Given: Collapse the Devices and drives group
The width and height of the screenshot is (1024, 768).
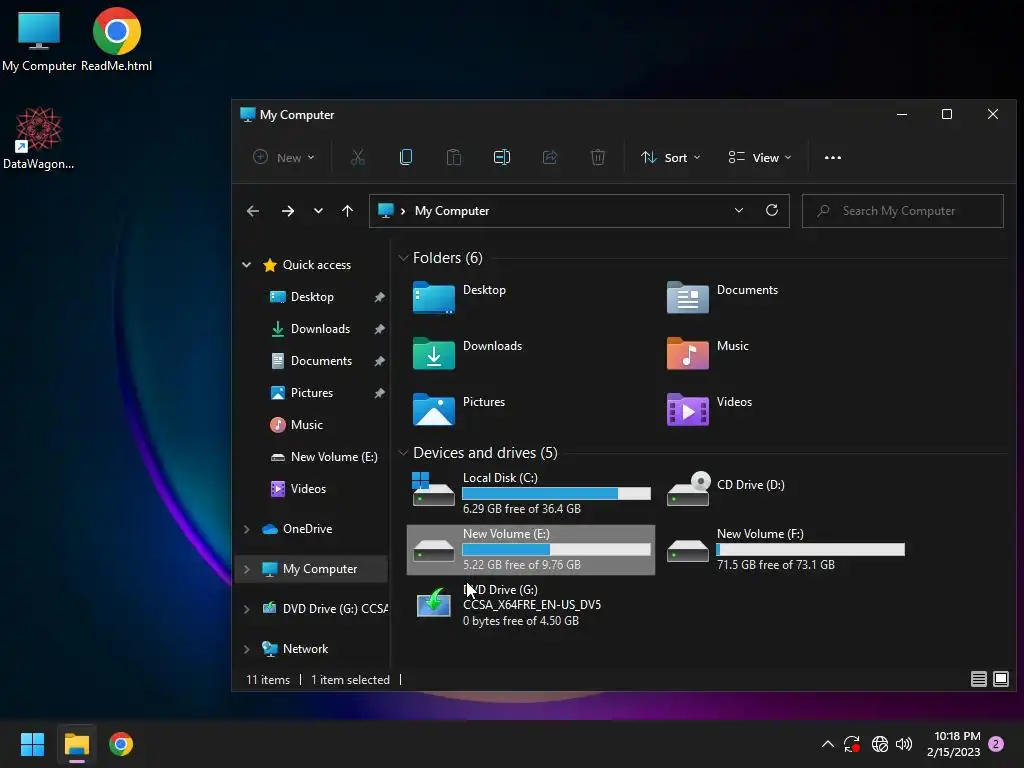Looking at the screenshot, I should [403, 453].
